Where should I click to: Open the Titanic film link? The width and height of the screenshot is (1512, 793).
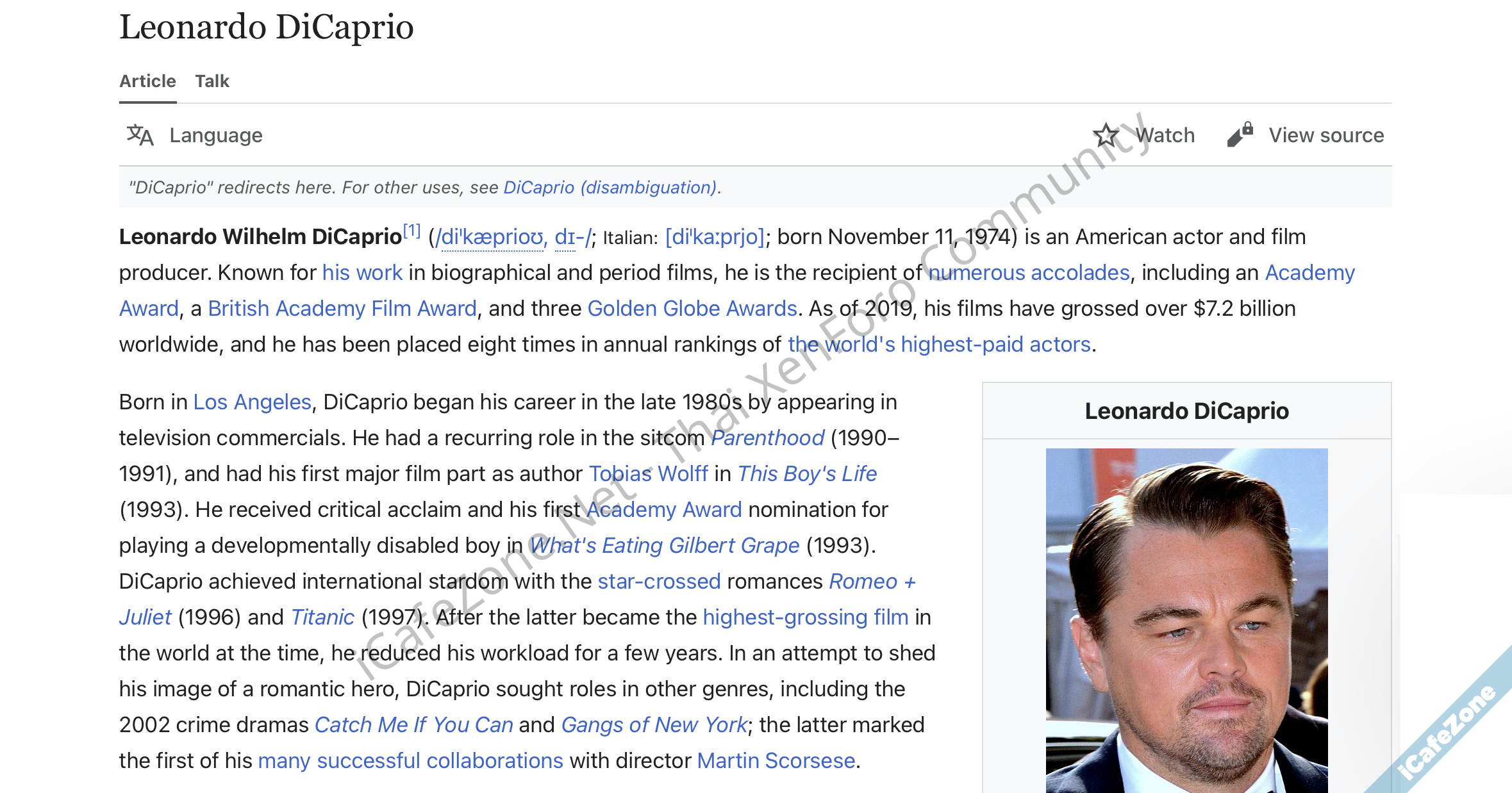(323, 617)
